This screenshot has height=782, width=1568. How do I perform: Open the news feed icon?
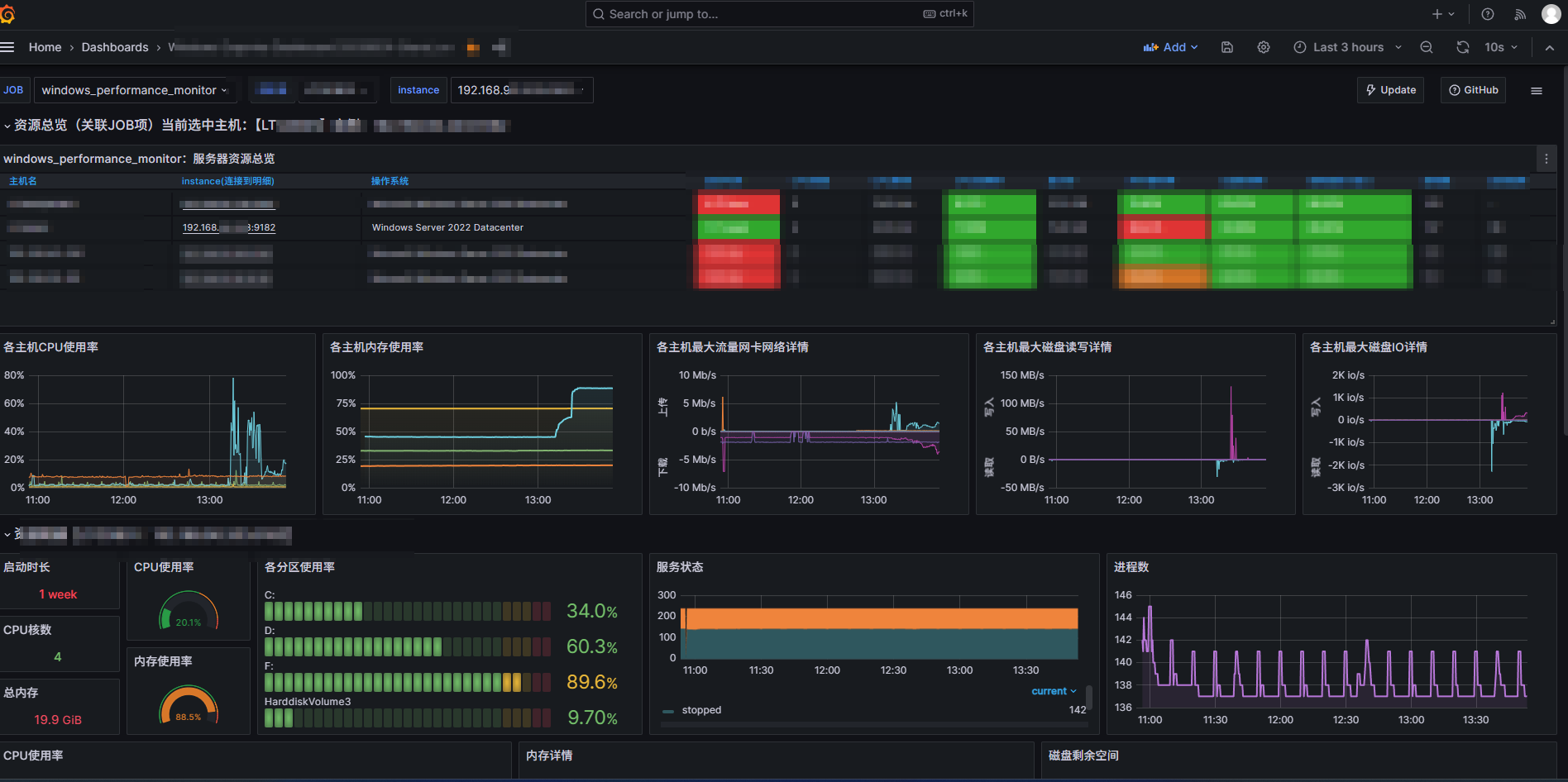pyautogui.click(x=1520, y=14)
